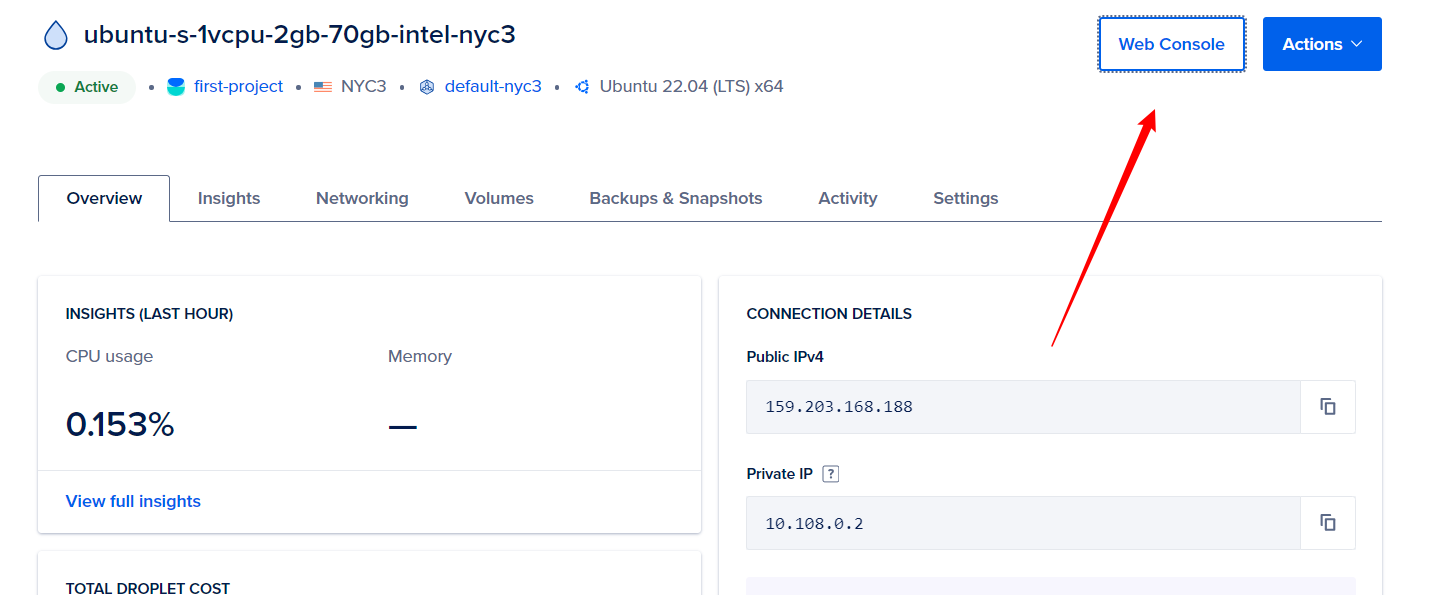Copy the Private IP address
1429x595 pixels.
click(x=1328, y=523)
